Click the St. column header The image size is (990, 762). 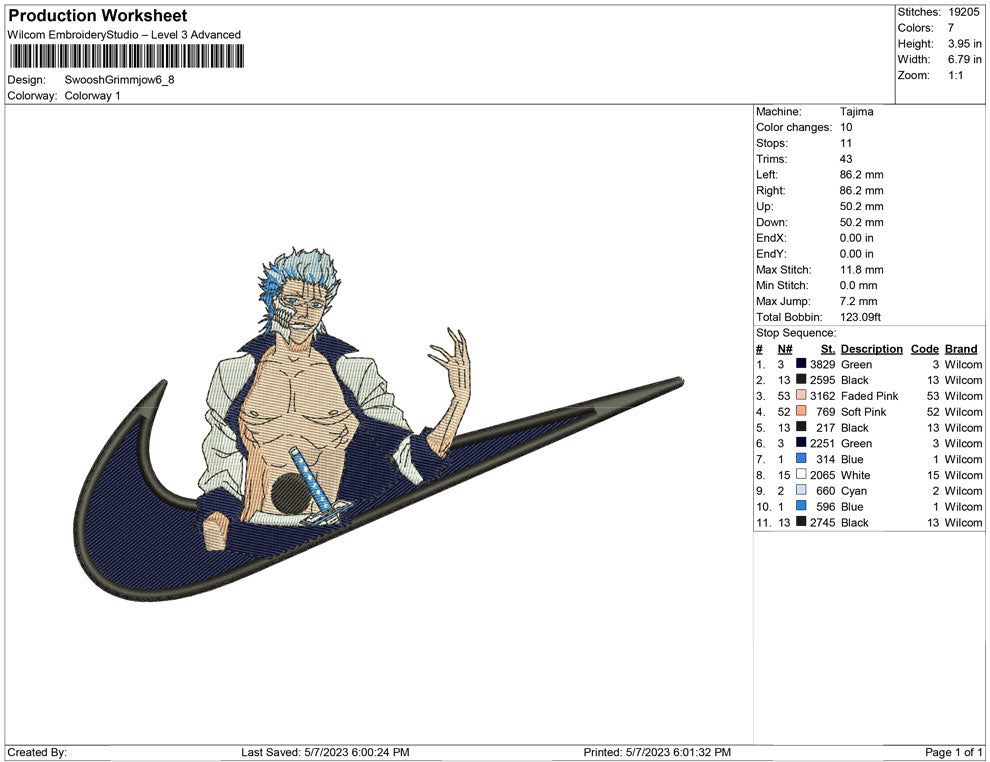tap(828, 349)
